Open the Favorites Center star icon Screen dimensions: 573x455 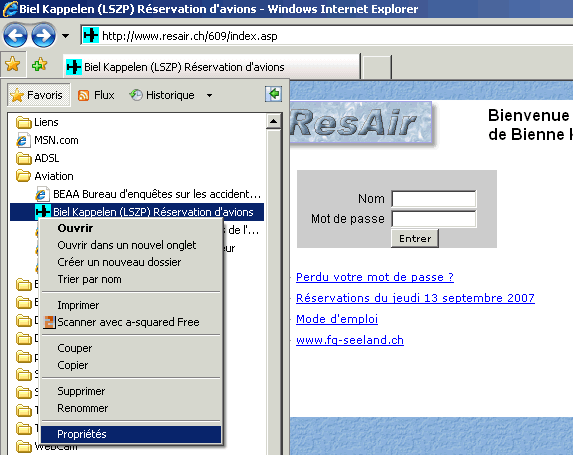13,65
